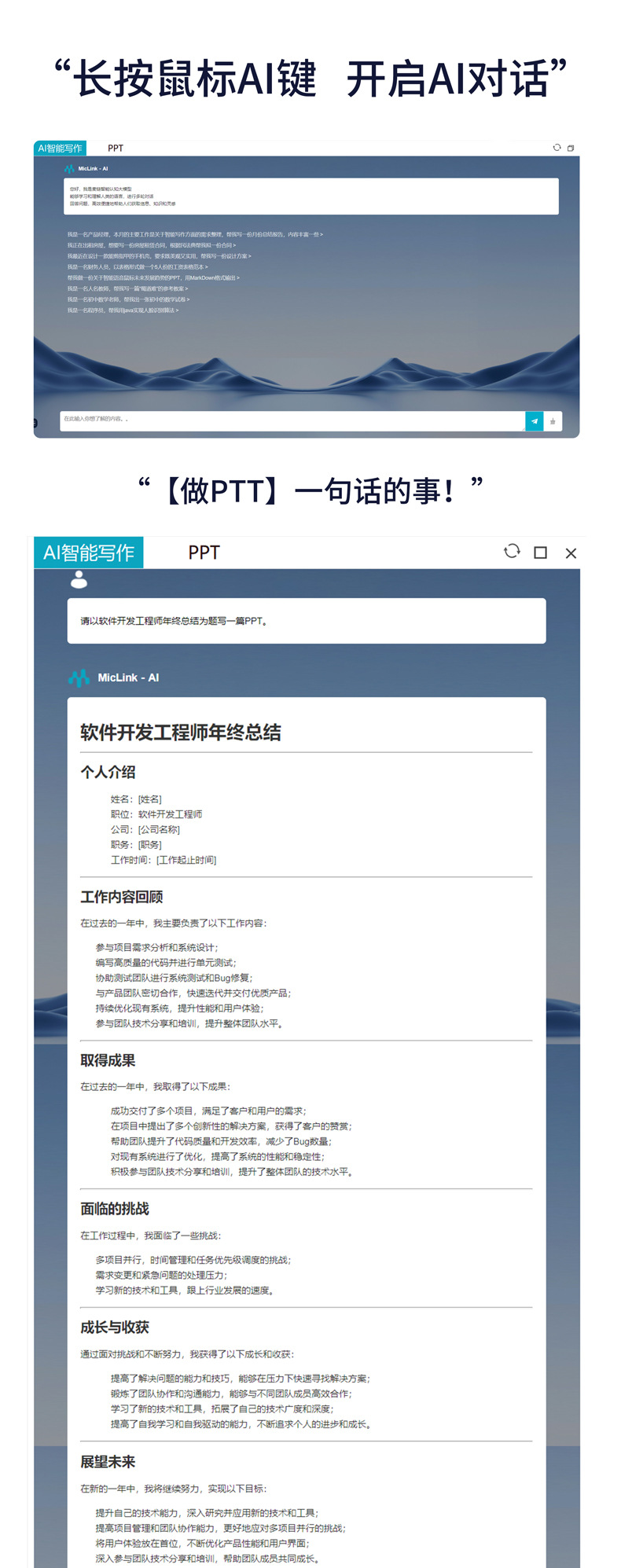Click the 面临的挑战 heading
621x1568 pixels.
click(x=115, y=1209)
